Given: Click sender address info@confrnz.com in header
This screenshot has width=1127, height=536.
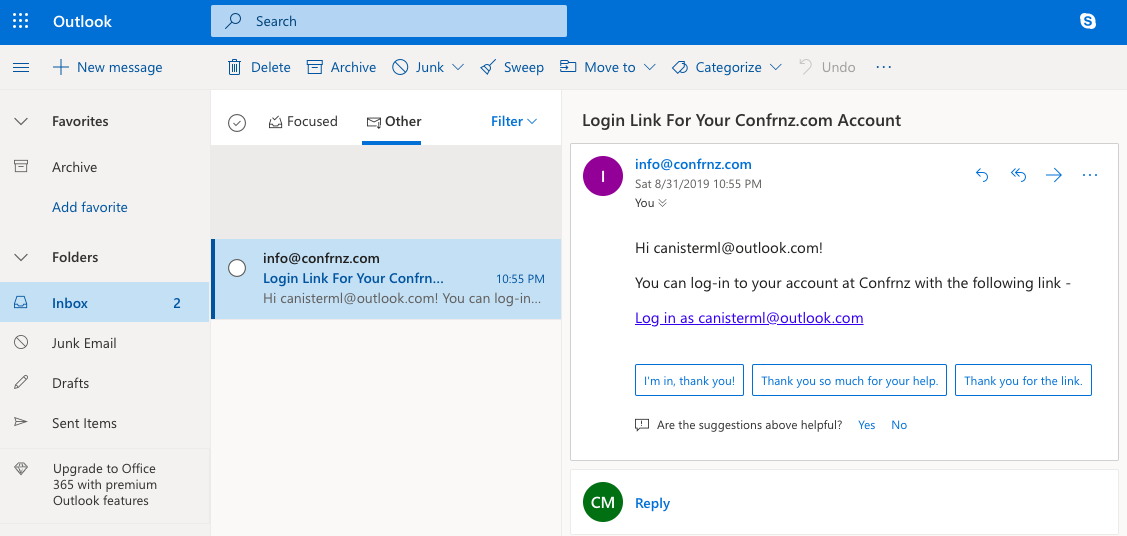Looking at the screenshot, I should (x=693, y=165).
